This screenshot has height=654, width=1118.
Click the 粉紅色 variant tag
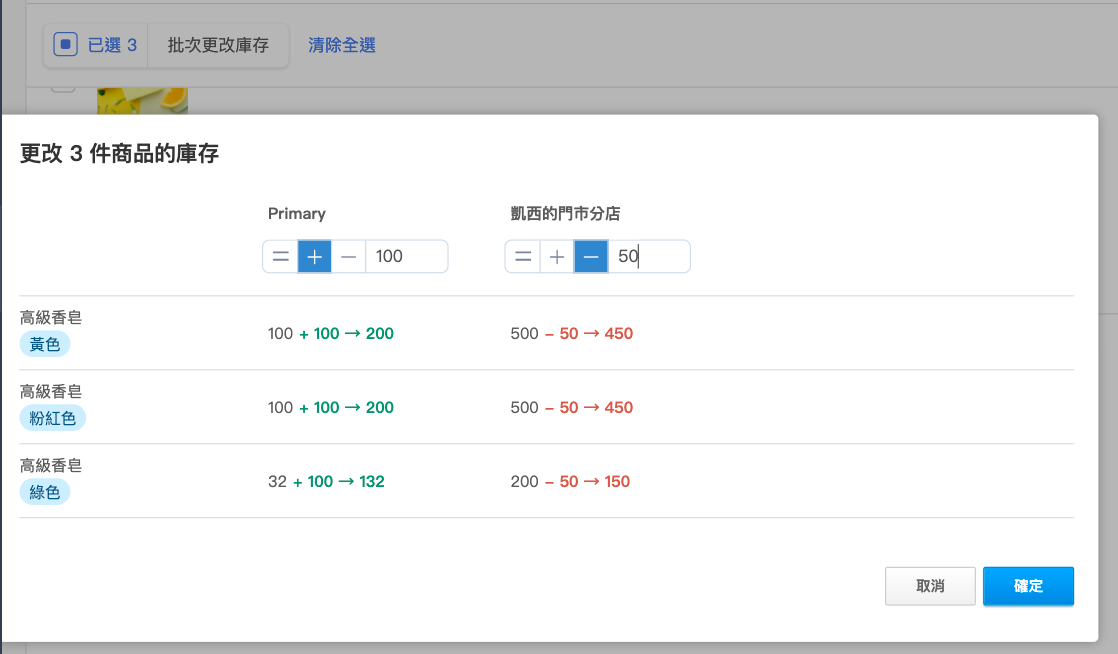(53, 418)
